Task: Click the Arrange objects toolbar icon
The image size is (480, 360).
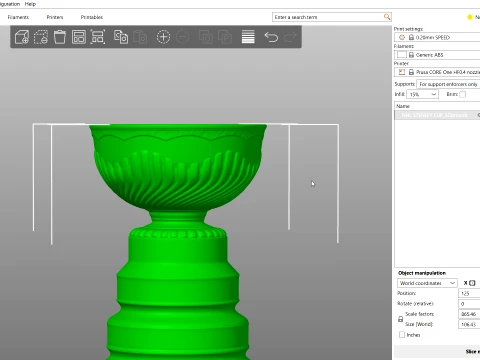Action: click(x=79, y=37)
